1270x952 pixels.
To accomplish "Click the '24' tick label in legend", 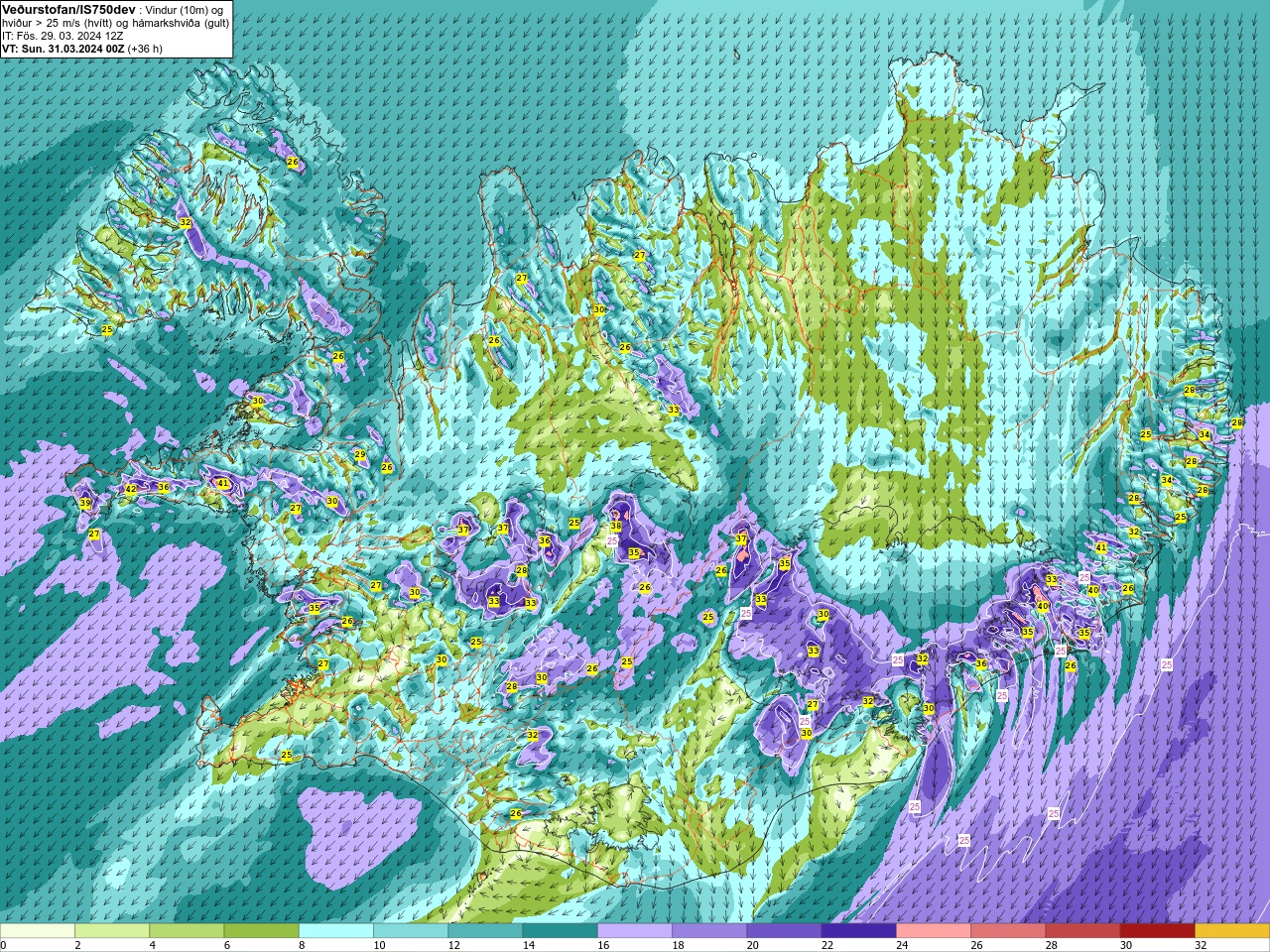I will click(903, 945).
